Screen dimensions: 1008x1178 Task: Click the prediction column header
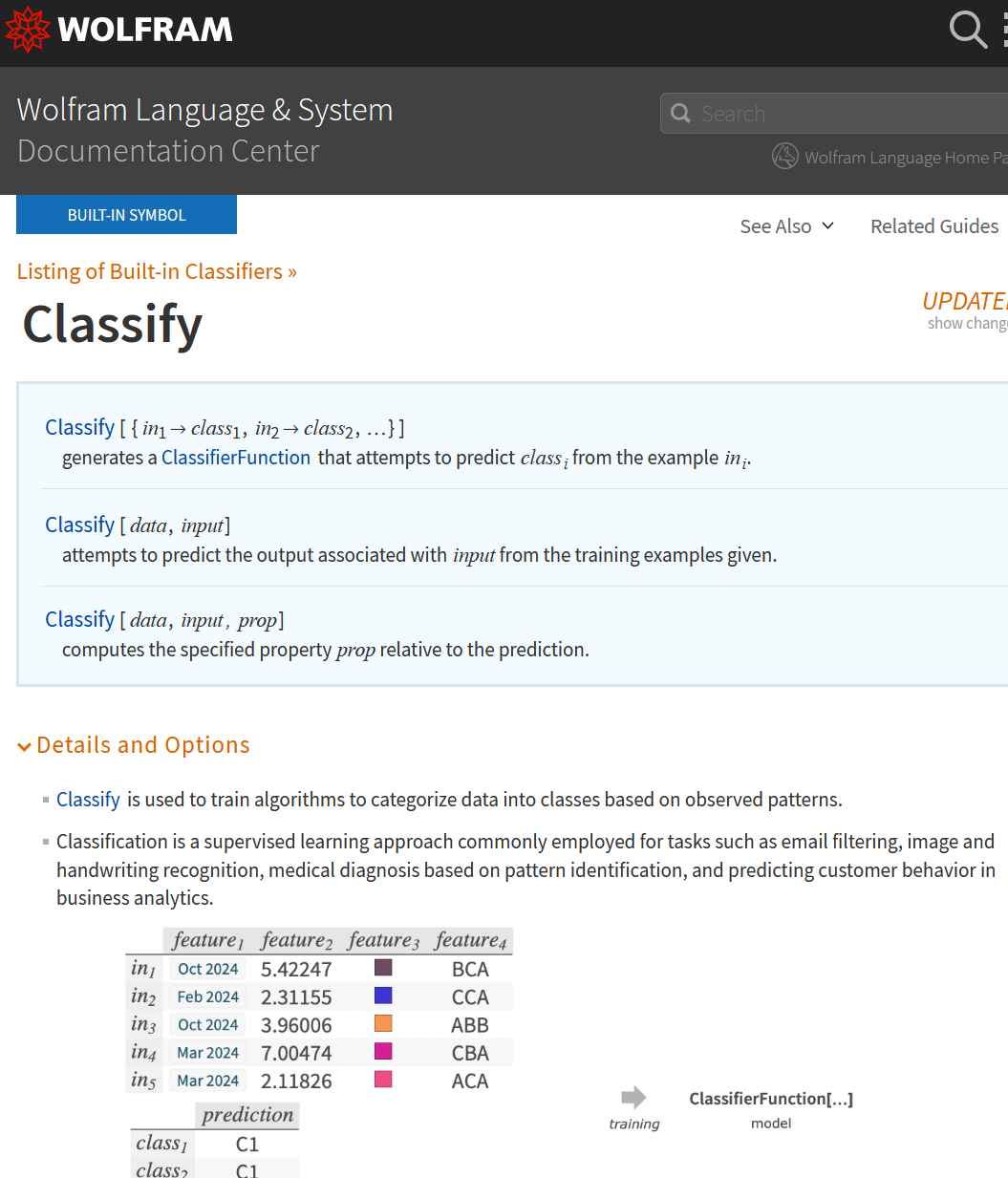click(247, 1115)
